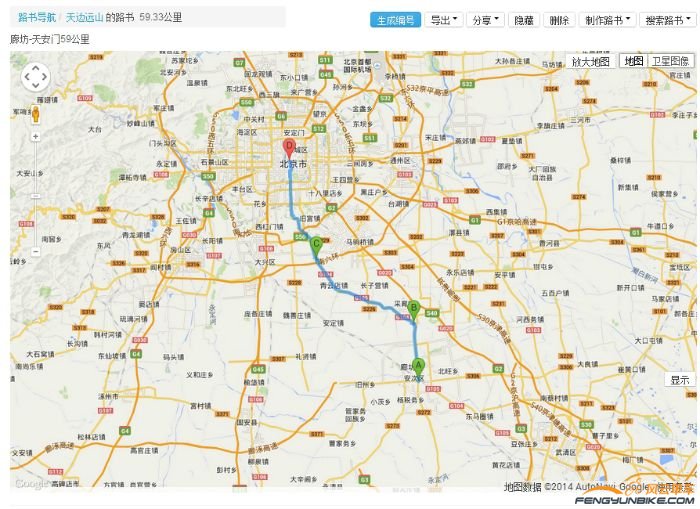Open the 路书导航 breadcrumb link

37,17
